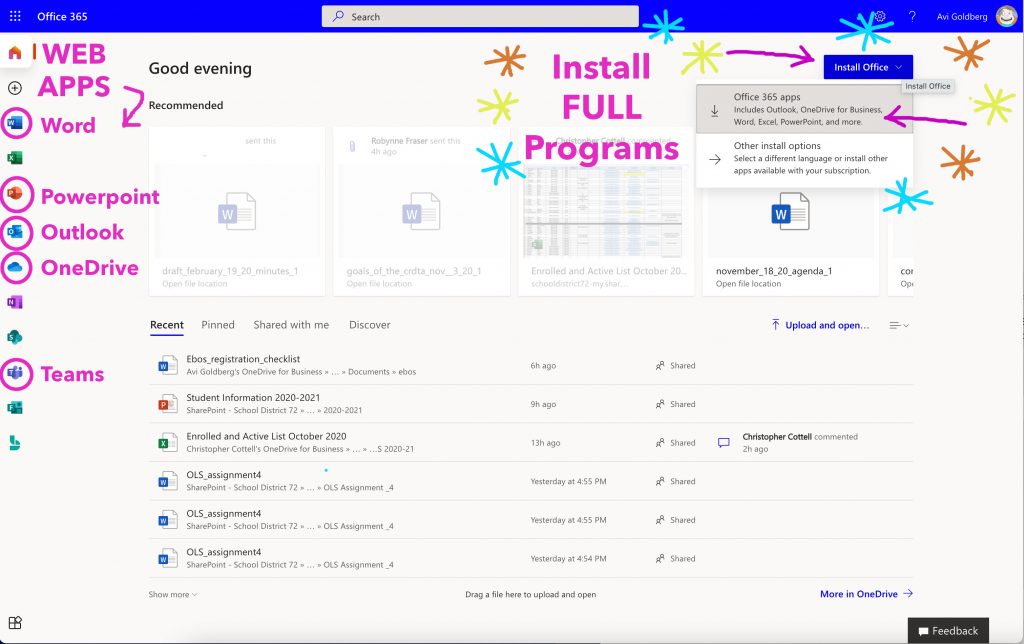Image resolution: width=1024 pixels, height=644 pixels.
Task: Go to the Home icon in sidebar
Action: coord(15,52)
